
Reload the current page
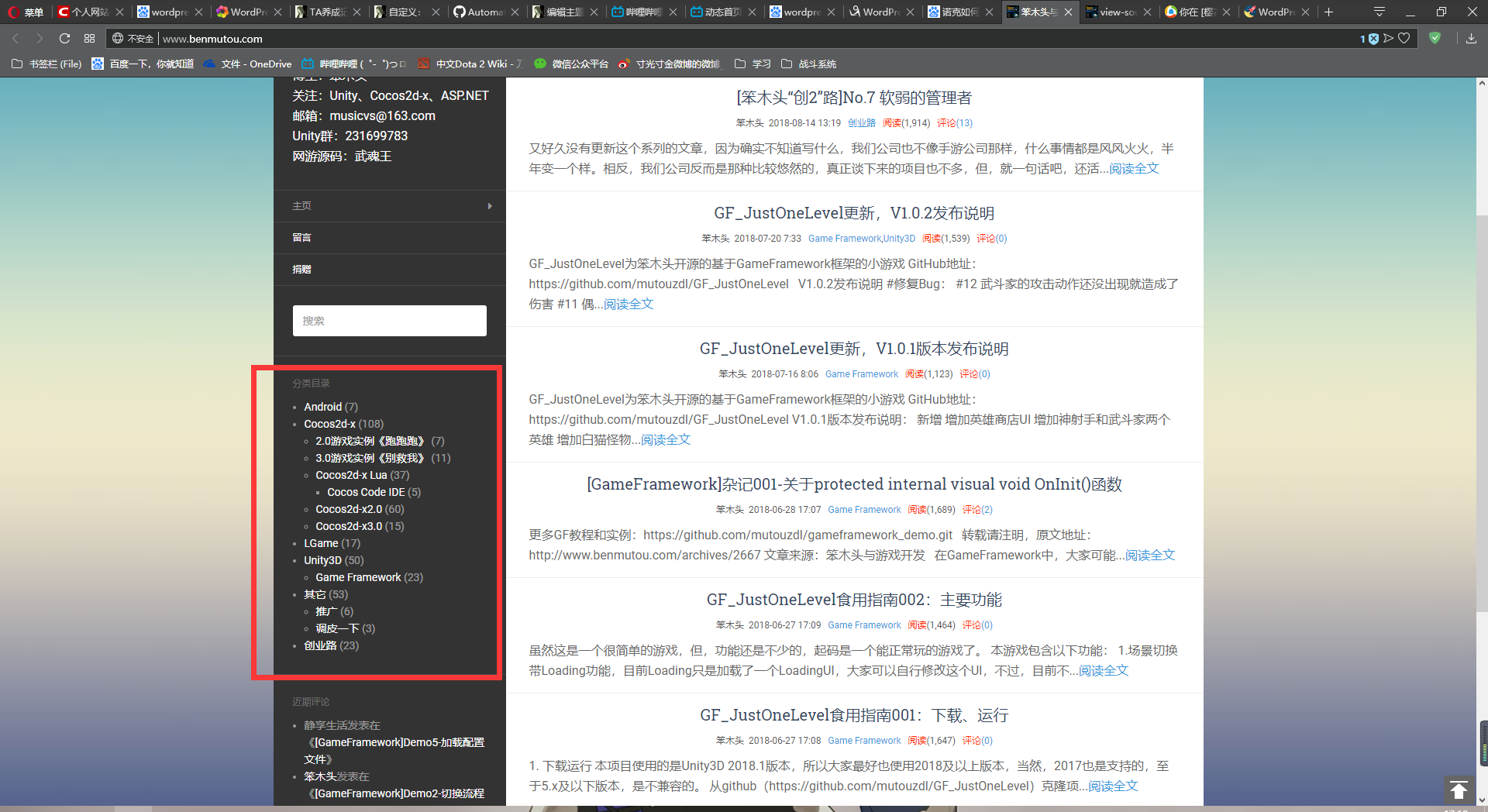click(x=64, y=39)
